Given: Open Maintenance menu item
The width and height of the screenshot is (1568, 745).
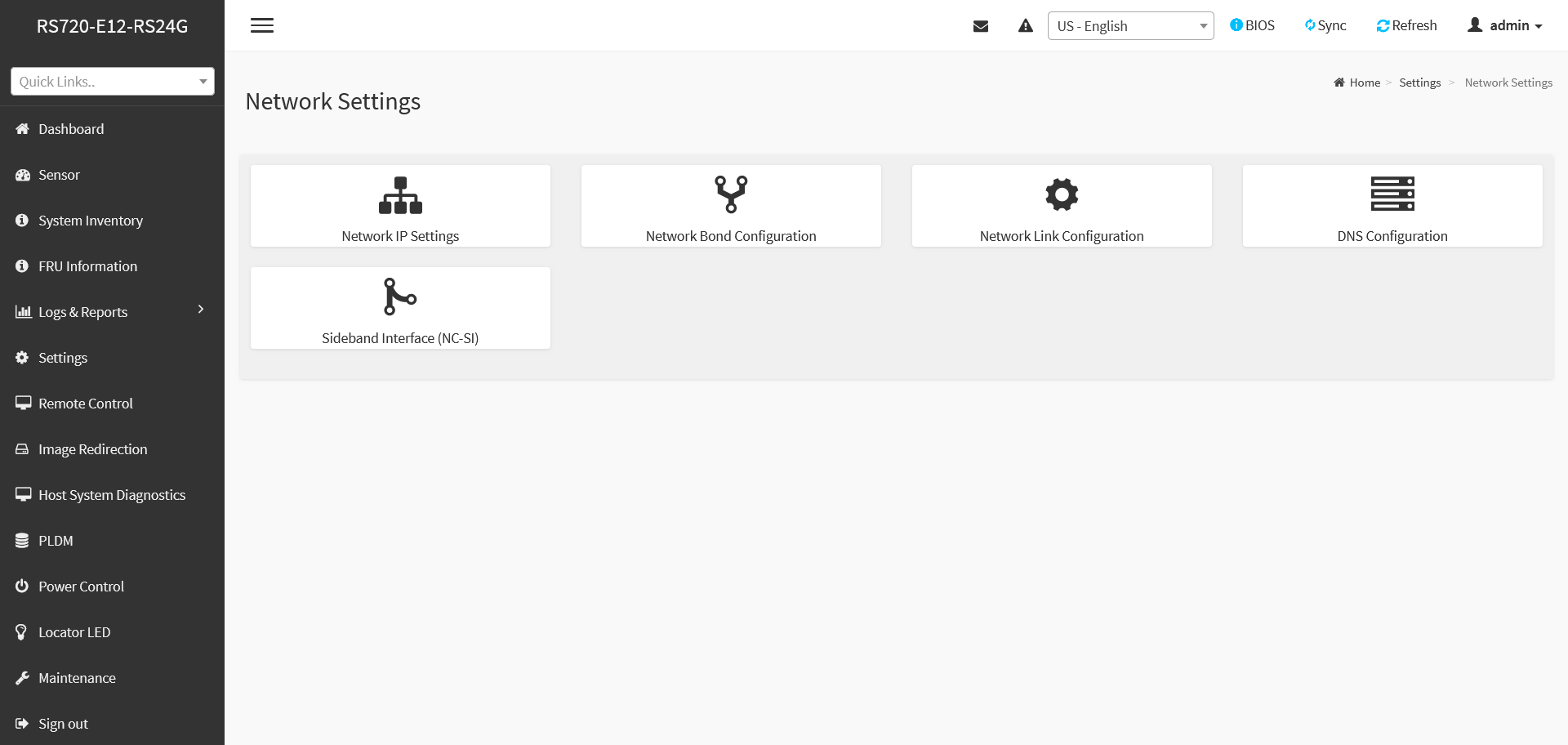Looking at the screenshot, I should (x=77, y=678).
